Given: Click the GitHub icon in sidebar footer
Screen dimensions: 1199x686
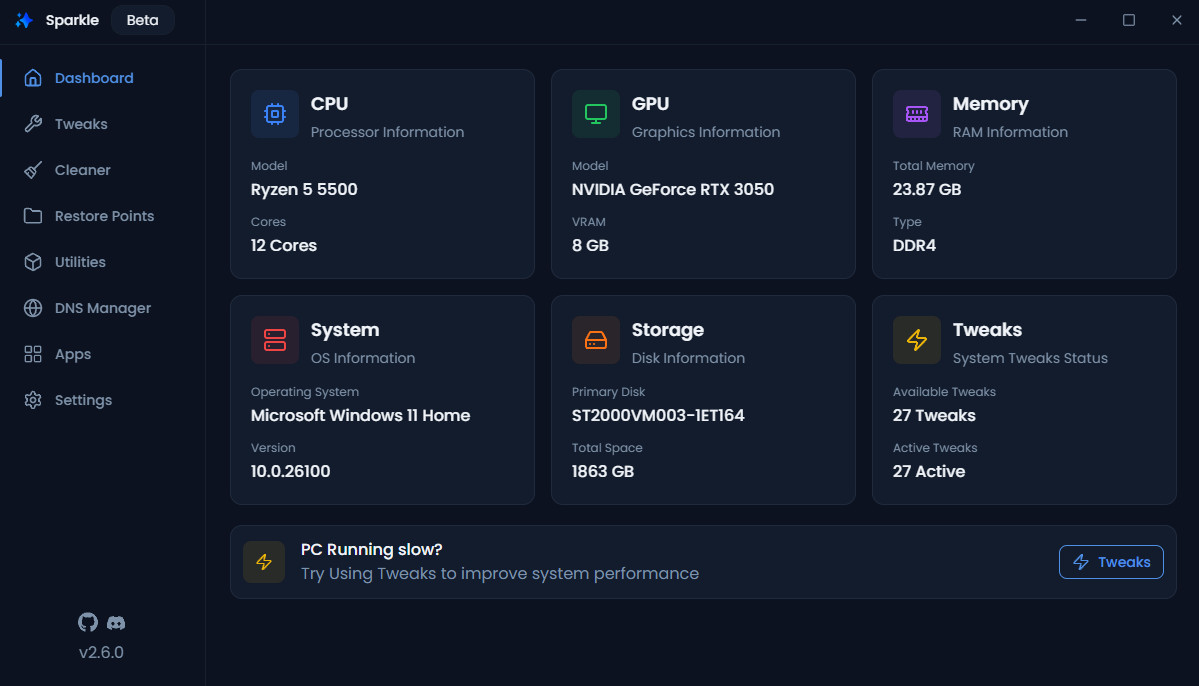Looking at the screenshot, I should [88, 622].
